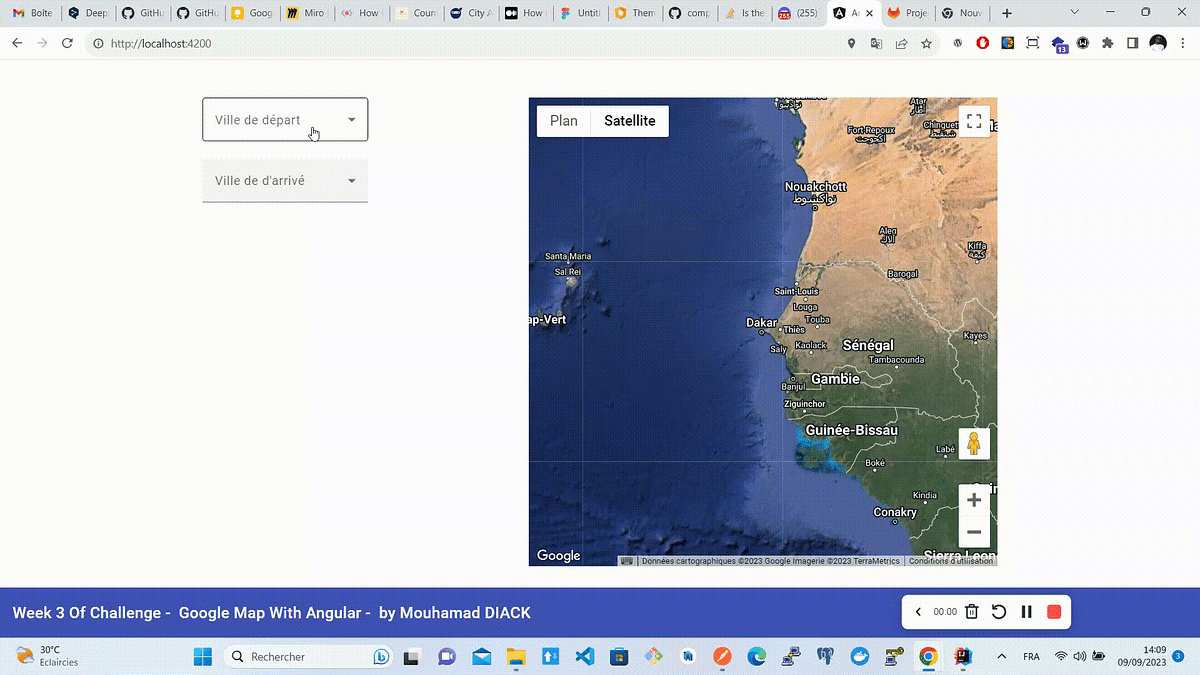Screen dimensions: 1200x675
Task: Click the map zoom out icon
Action: click(x=973, y=532)
